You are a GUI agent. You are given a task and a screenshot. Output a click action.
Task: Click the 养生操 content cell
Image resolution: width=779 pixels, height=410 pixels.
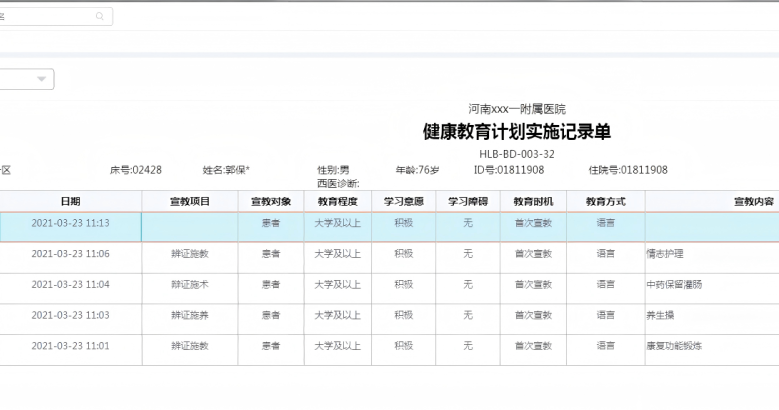point(660,315)
